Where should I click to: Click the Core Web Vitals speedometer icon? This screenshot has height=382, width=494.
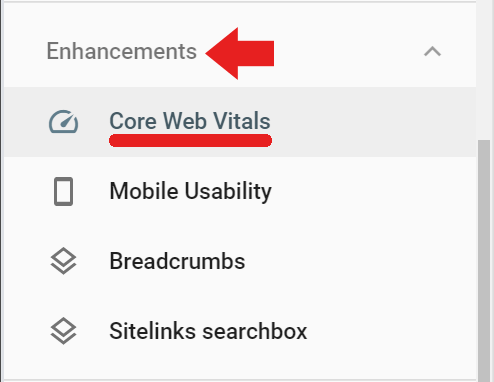[63, 121]
